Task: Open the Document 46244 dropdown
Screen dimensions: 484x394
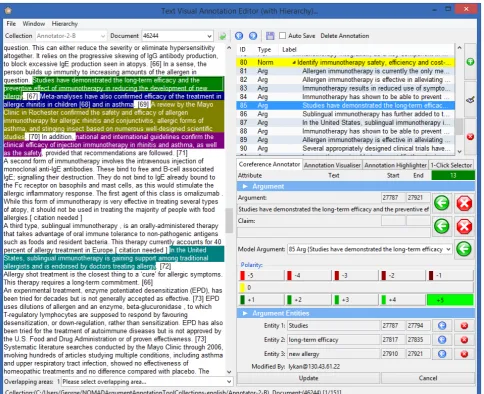Action: click(x=178, y=36)
